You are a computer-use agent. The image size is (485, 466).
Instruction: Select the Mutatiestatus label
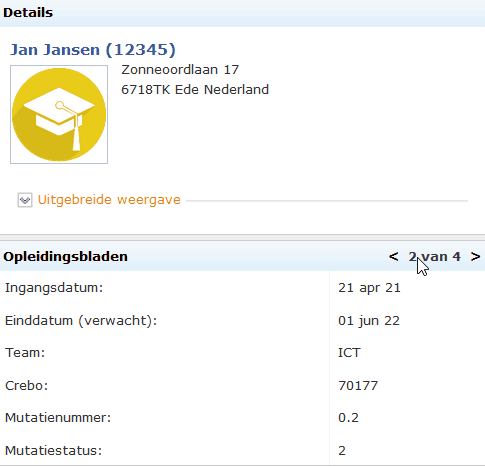pos(53,451)
